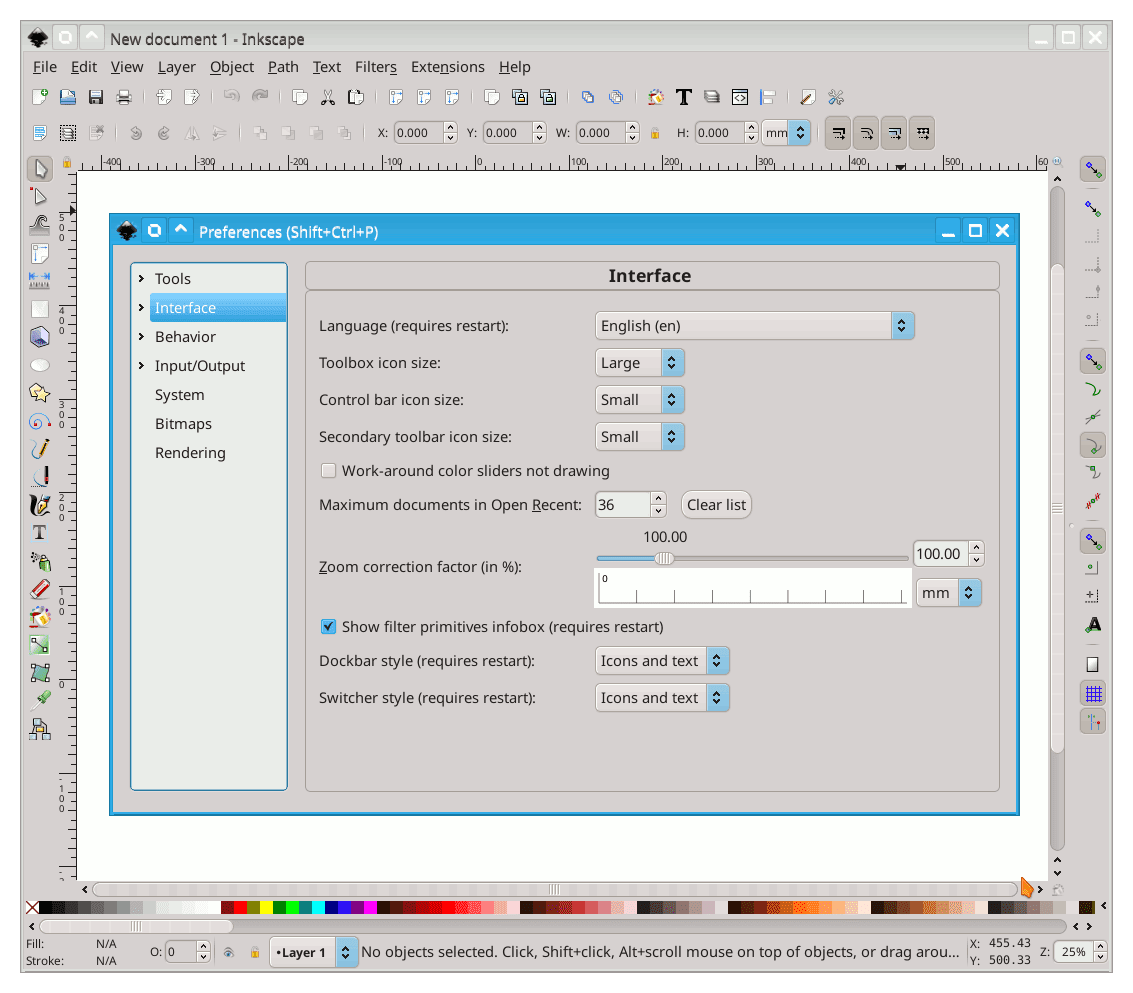The height and width of the screenshot is (993, 1133).
Task: Select the Calligraphy tool
Action: pyautogui.click(x=40, y=504)
